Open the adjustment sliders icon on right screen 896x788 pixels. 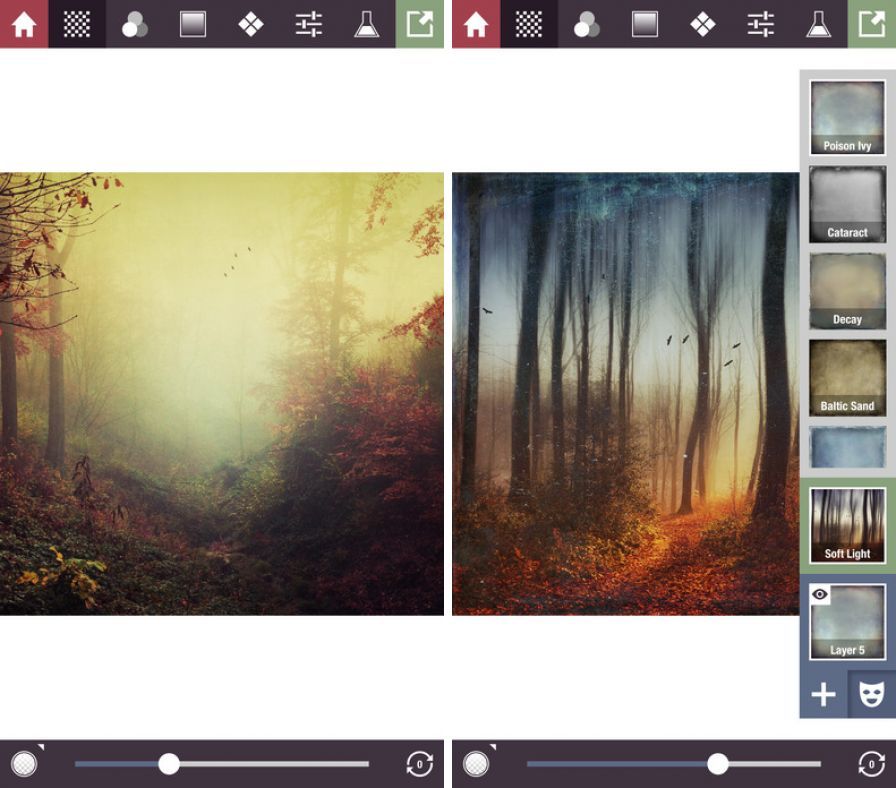pos(761,24)
